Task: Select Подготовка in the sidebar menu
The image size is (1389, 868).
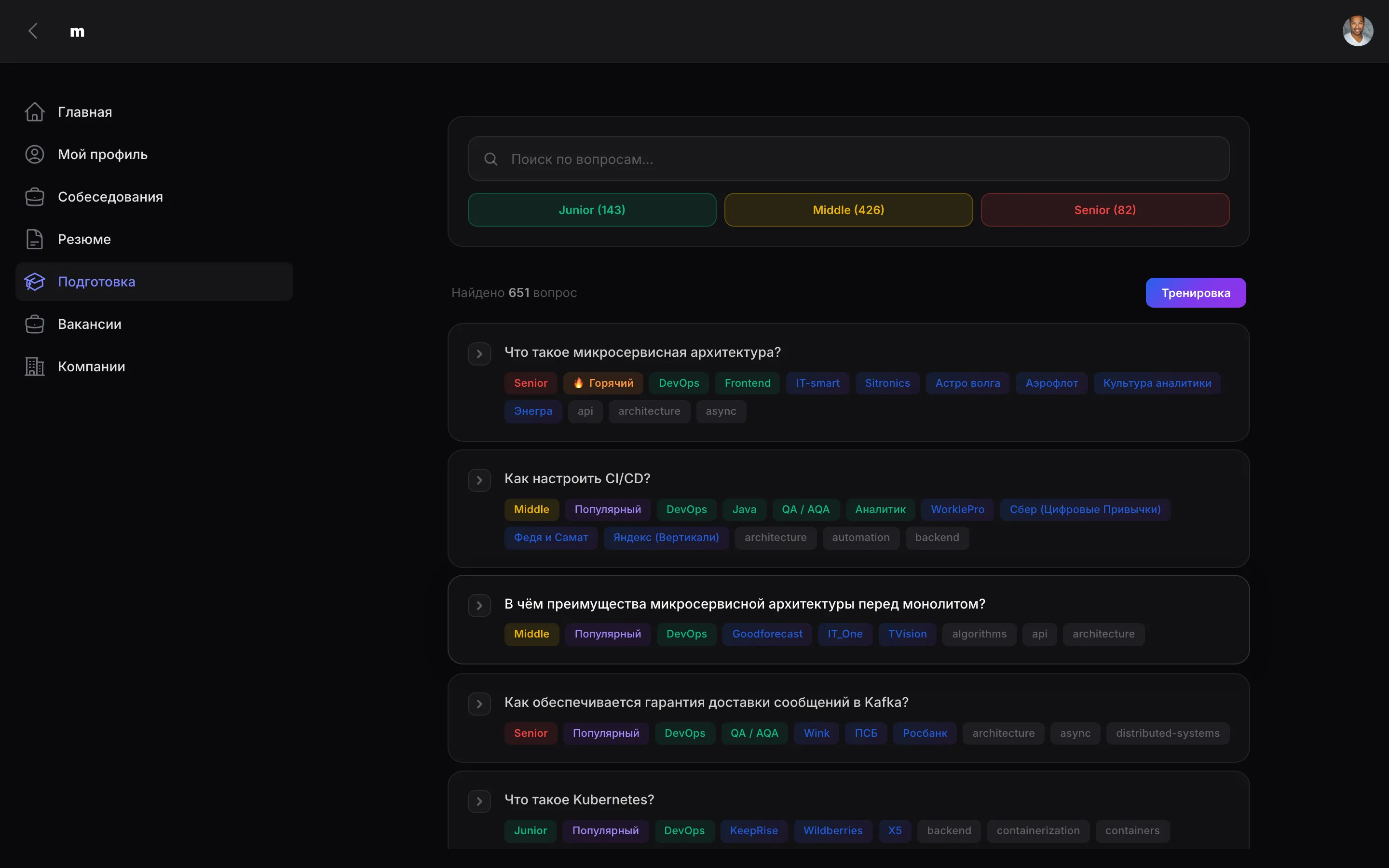Action: (x=96, y=282)
